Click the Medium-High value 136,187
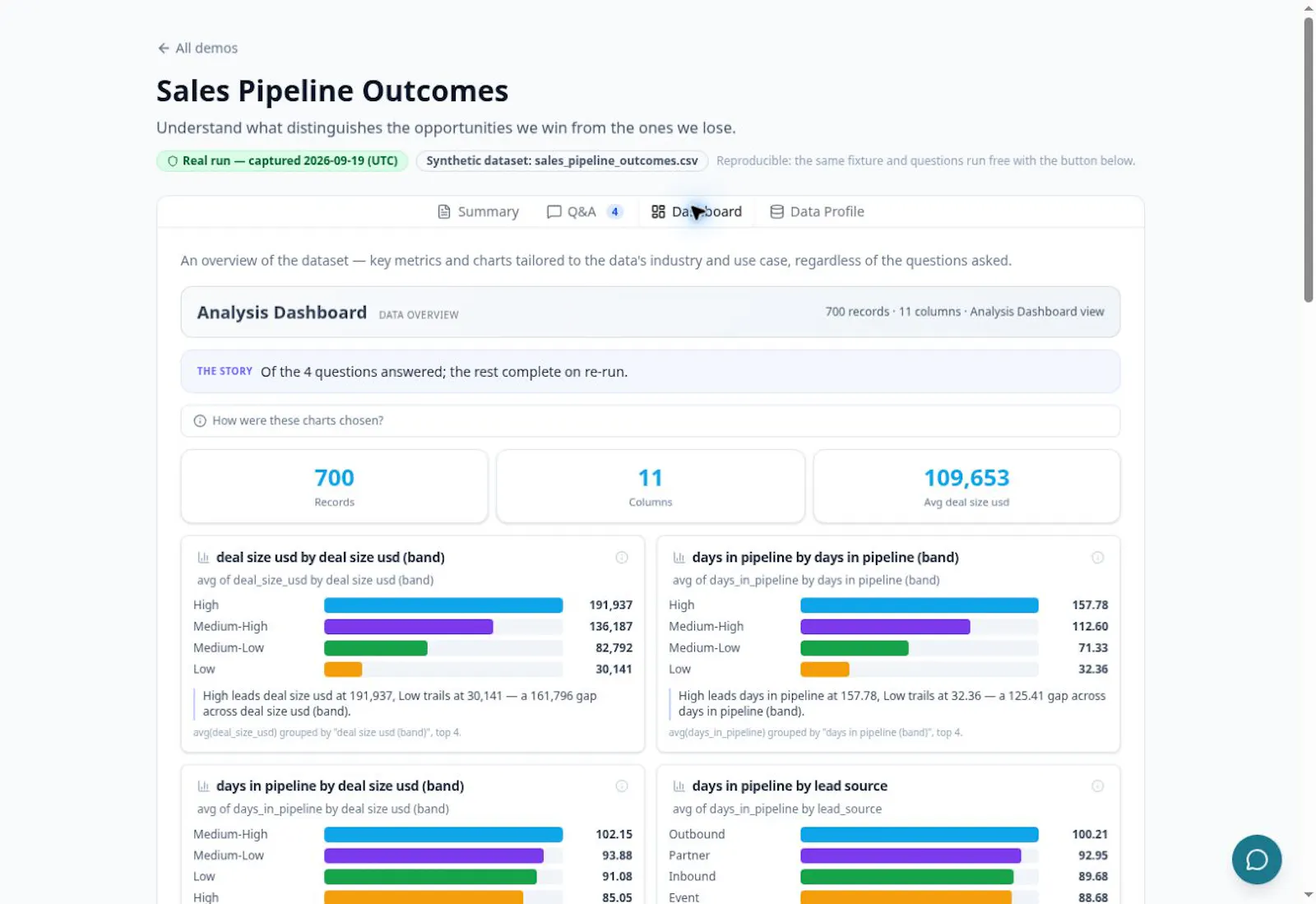 click(x=611, y=627)
